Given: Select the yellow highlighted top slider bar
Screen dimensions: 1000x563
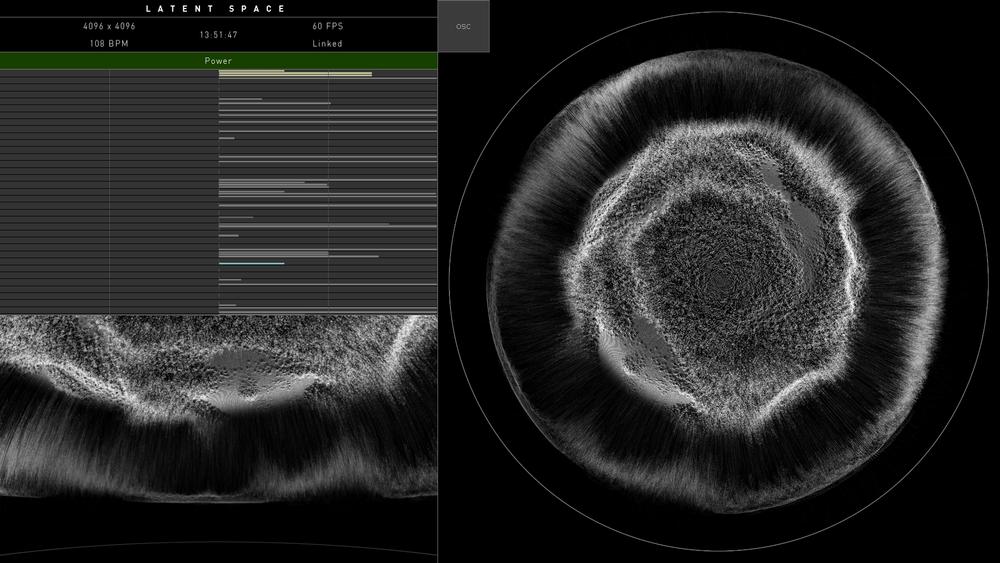Looking at the screenshot, I should [295, 74].
